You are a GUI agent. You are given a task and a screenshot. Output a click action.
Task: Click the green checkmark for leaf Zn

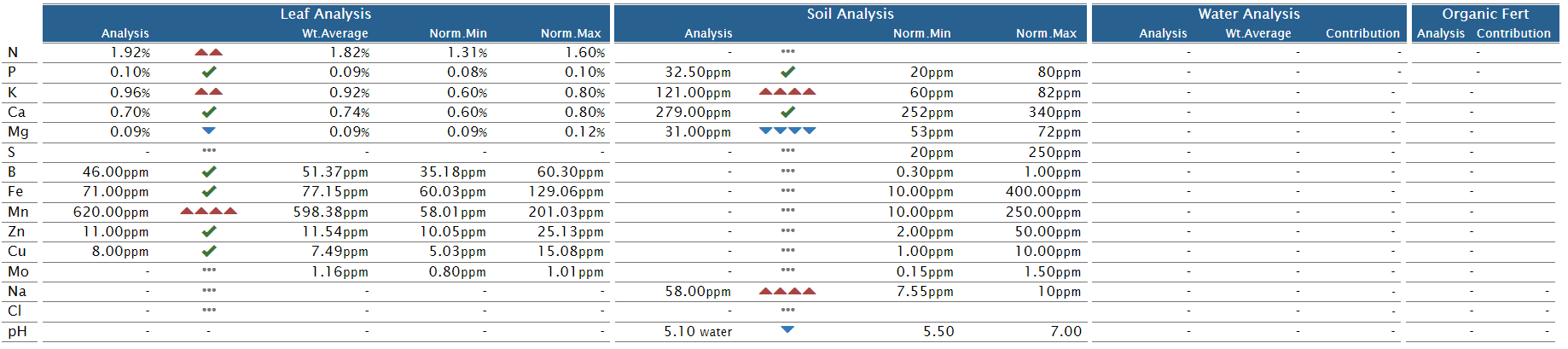209,230
